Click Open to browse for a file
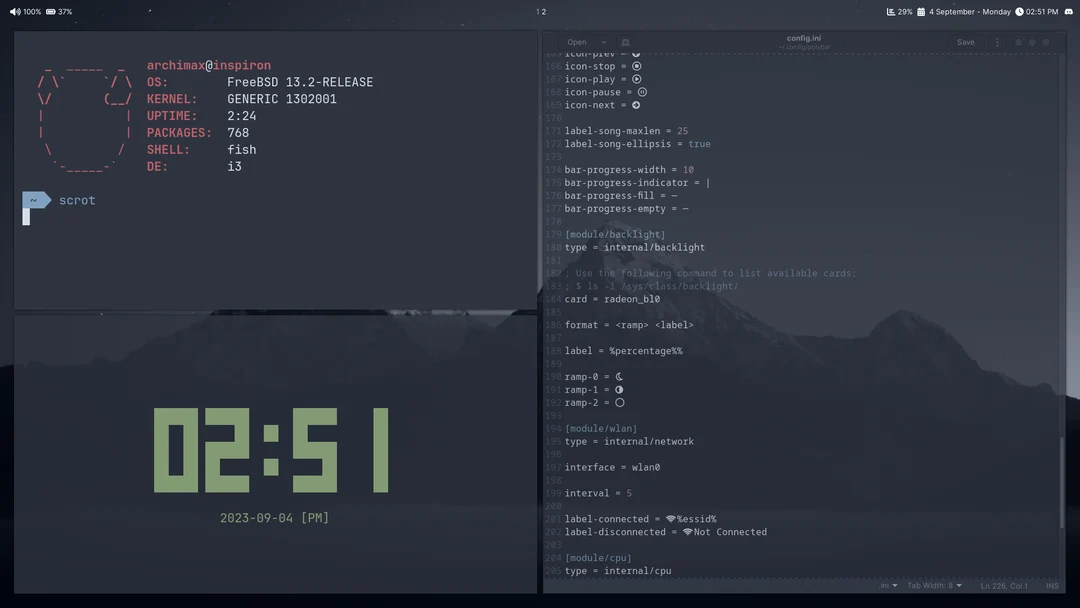The height and width of the screenshot is (608, 1080). pyautogui.click(x=575, y=42)
